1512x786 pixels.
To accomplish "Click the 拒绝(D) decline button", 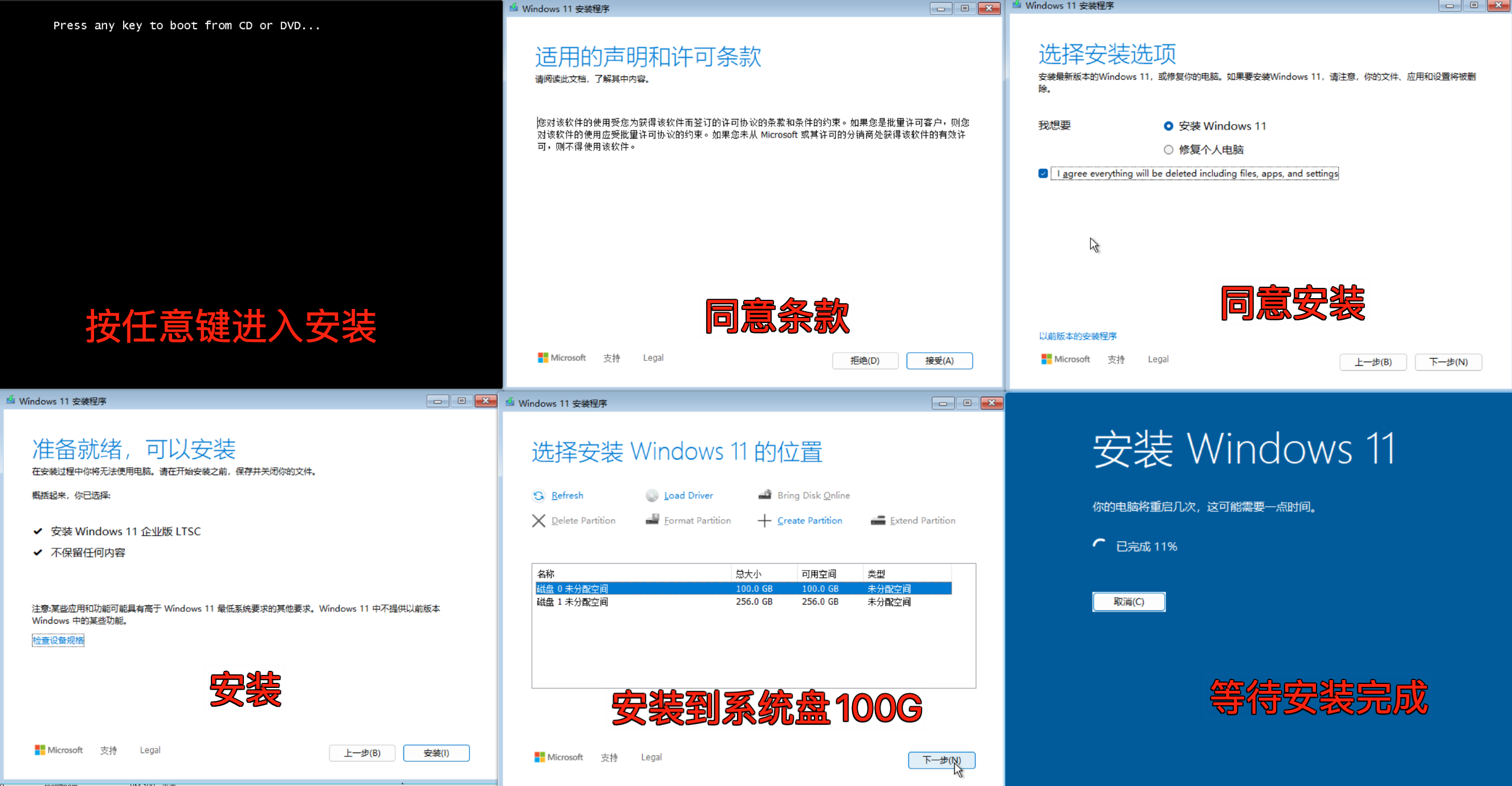I will (x=865, y=360).
